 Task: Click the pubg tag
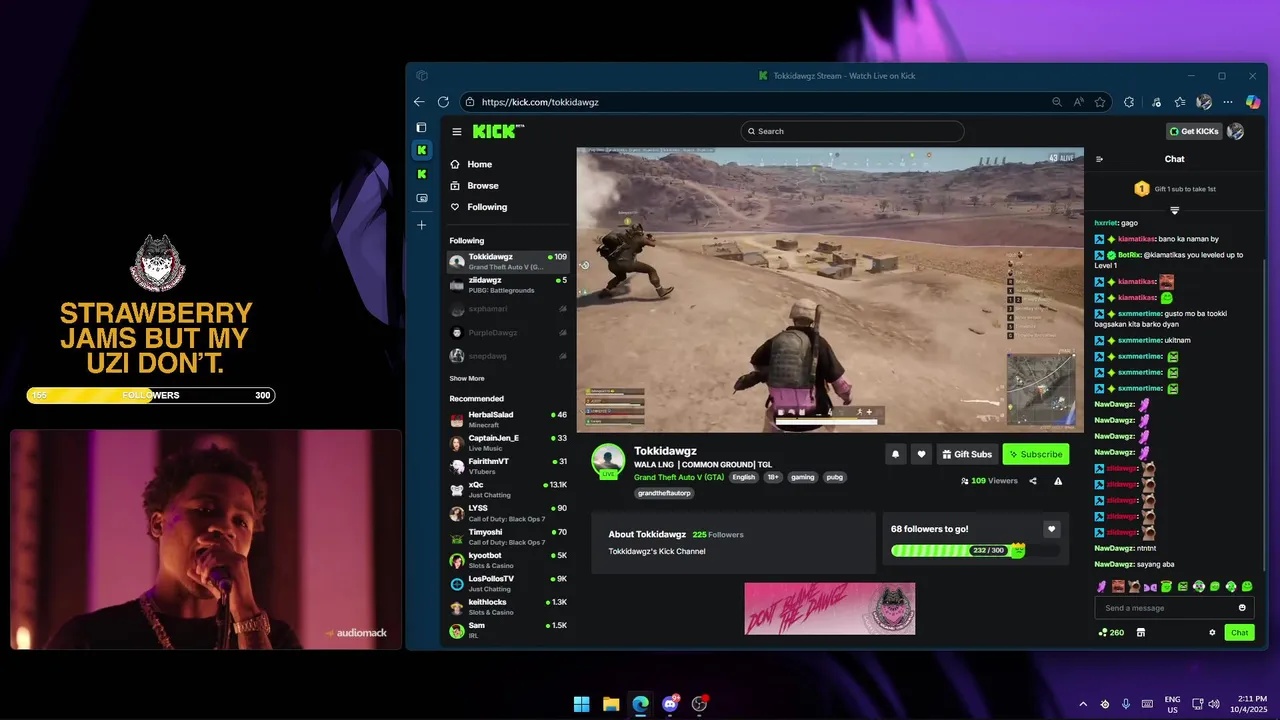point(835,477)
